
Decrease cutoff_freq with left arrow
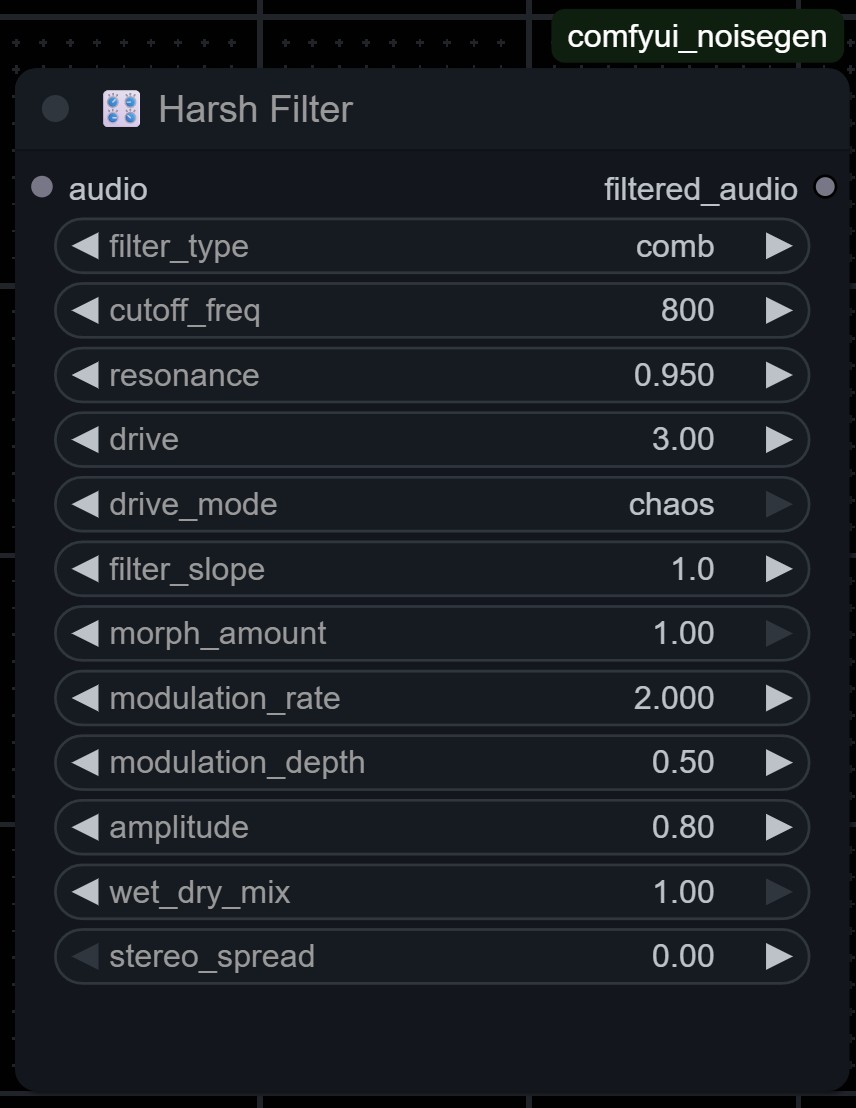pyautogui.click(x=86, y=311)
